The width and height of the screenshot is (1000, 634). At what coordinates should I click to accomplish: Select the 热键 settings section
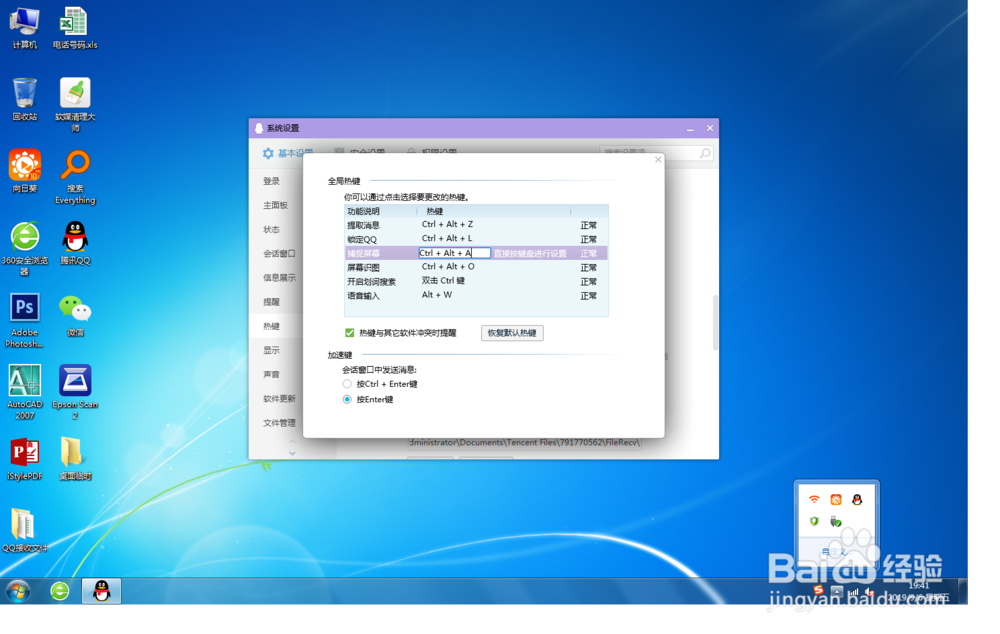(x=272, y=327)
